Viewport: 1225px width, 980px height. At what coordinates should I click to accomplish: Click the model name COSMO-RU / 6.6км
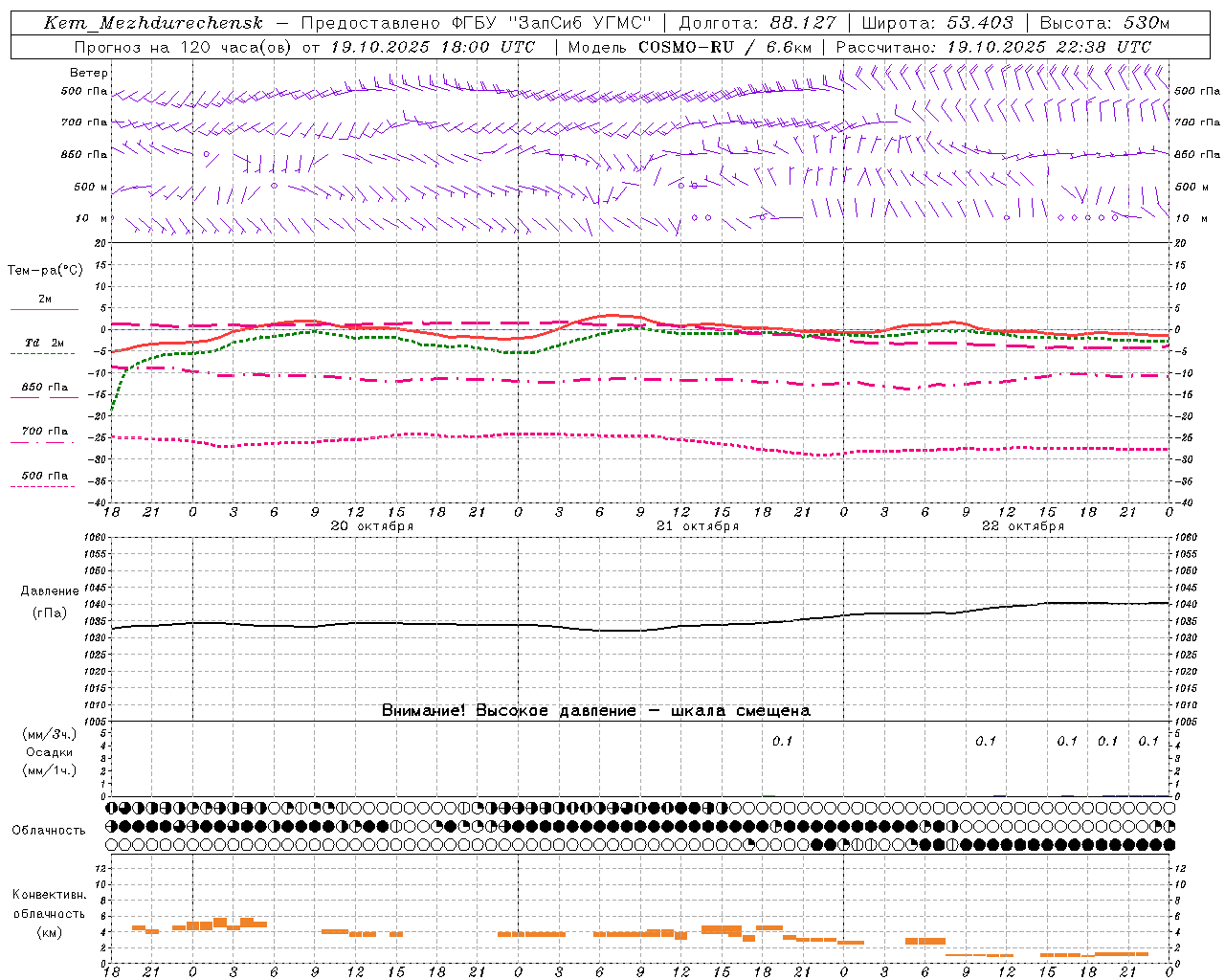(724, 47)
